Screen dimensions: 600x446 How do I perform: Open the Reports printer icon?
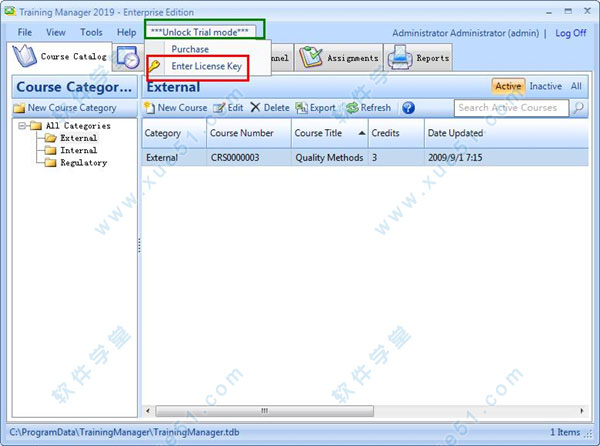400,57
